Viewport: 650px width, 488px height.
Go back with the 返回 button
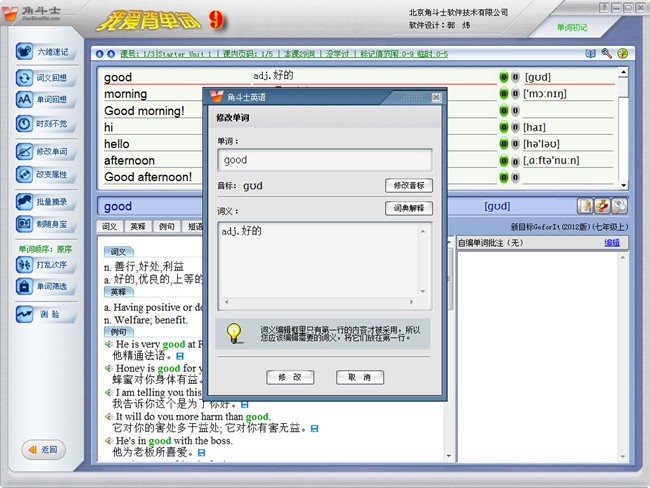44,449
